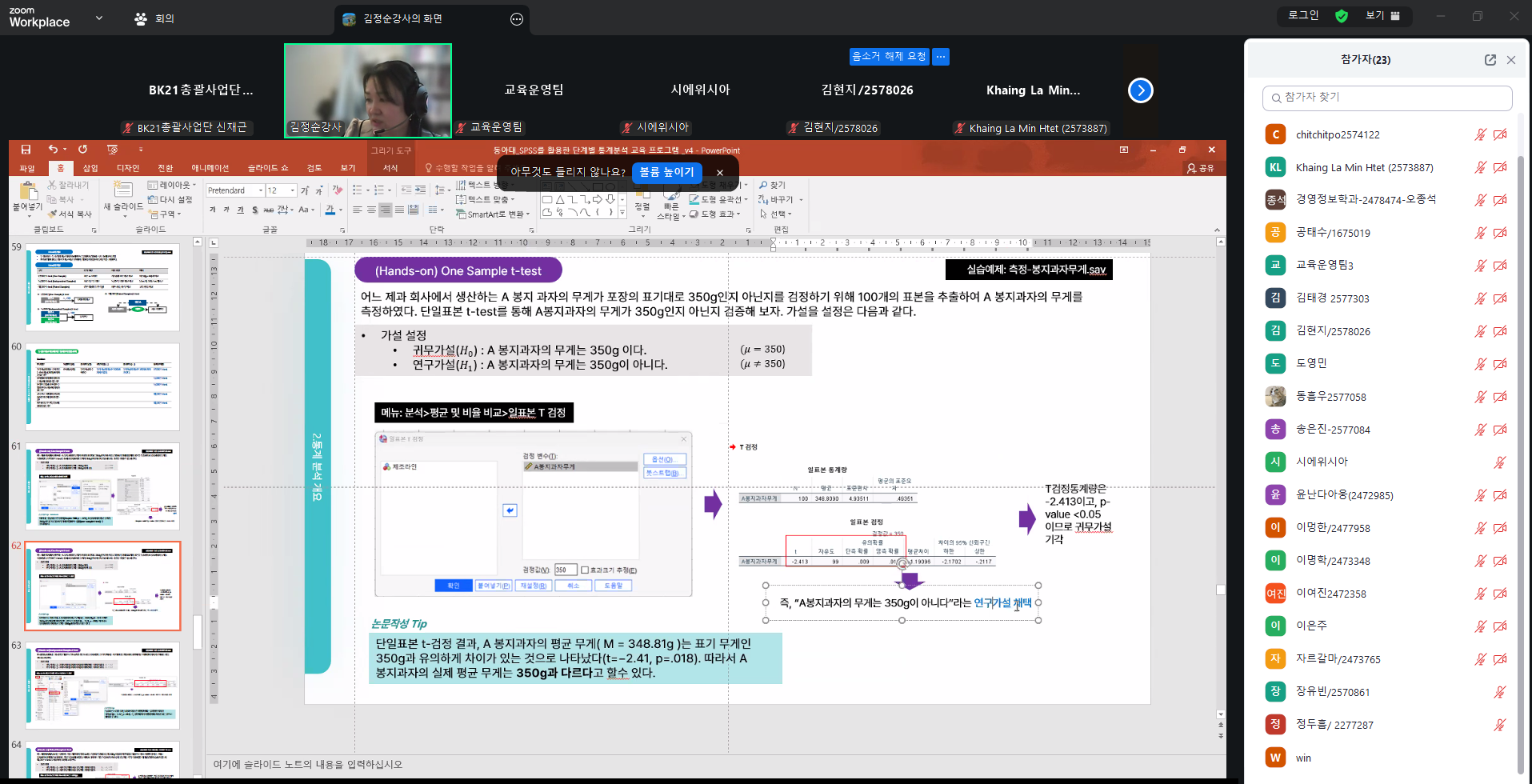Click the Undo arrow in PowerPoint
Image resolution: width=1532 pixels, height=784 pixels.
pos(52,150)
